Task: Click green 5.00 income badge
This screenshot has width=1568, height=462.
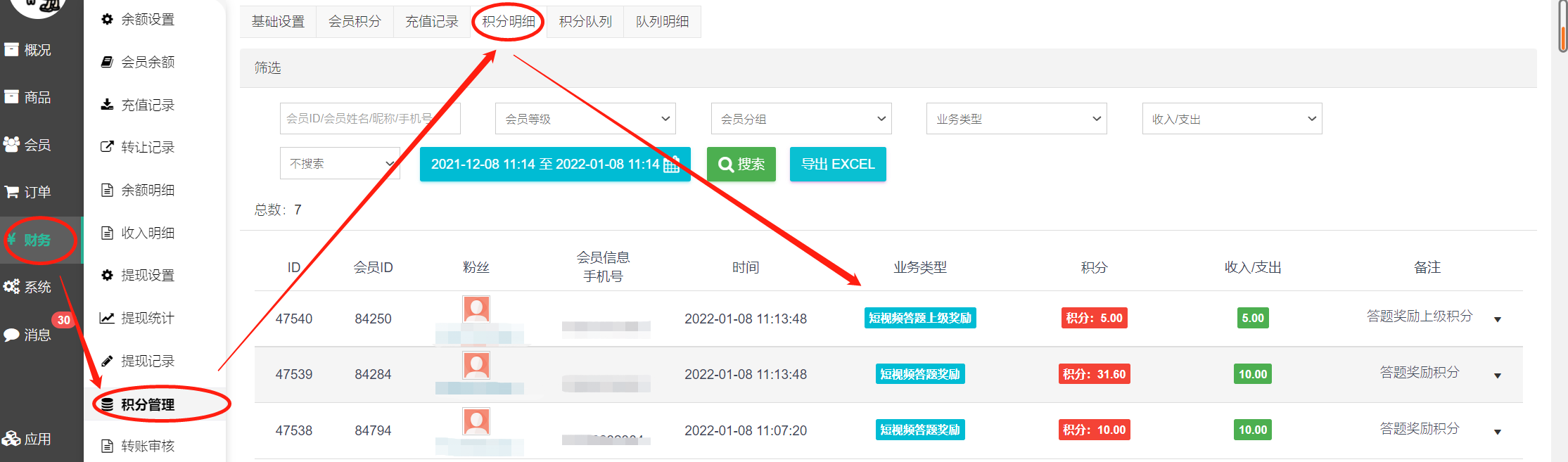Action: coord(1253,318)
